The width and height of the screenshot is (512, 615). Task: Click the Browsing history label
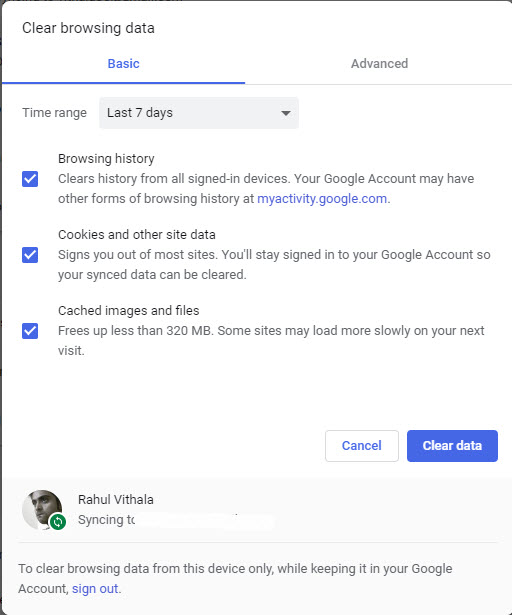pyautogui.click(x=106, y=159)
